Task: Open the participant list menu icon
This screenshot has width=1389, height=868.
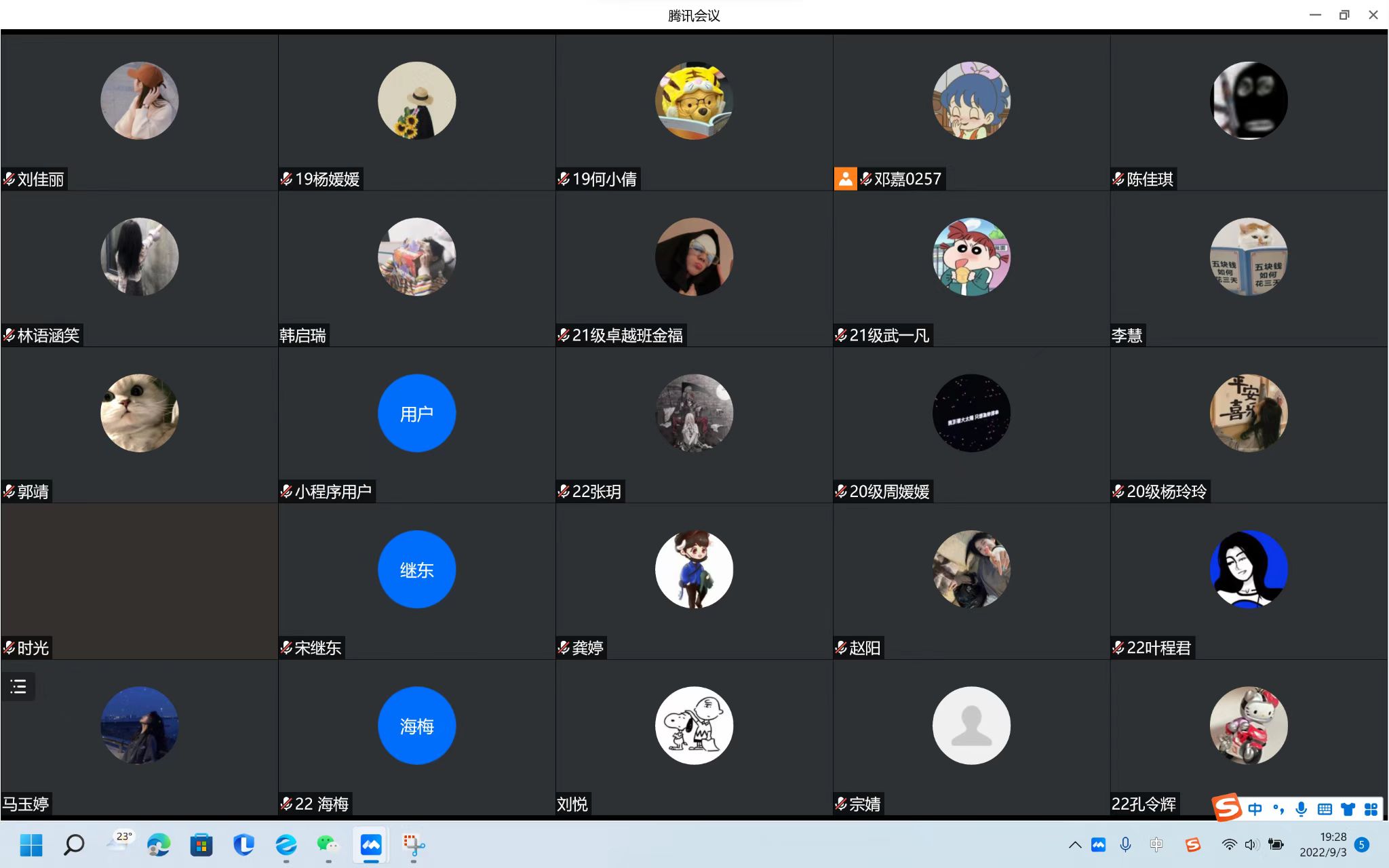Action: (18, 686)
